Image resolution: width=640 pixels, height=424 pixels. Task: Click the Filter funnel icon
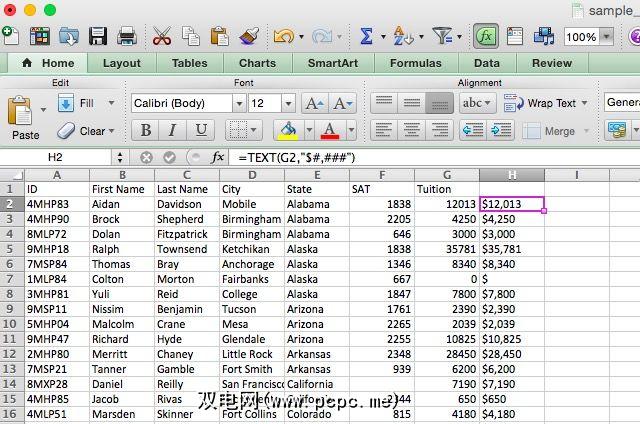(x=442, y=36)
